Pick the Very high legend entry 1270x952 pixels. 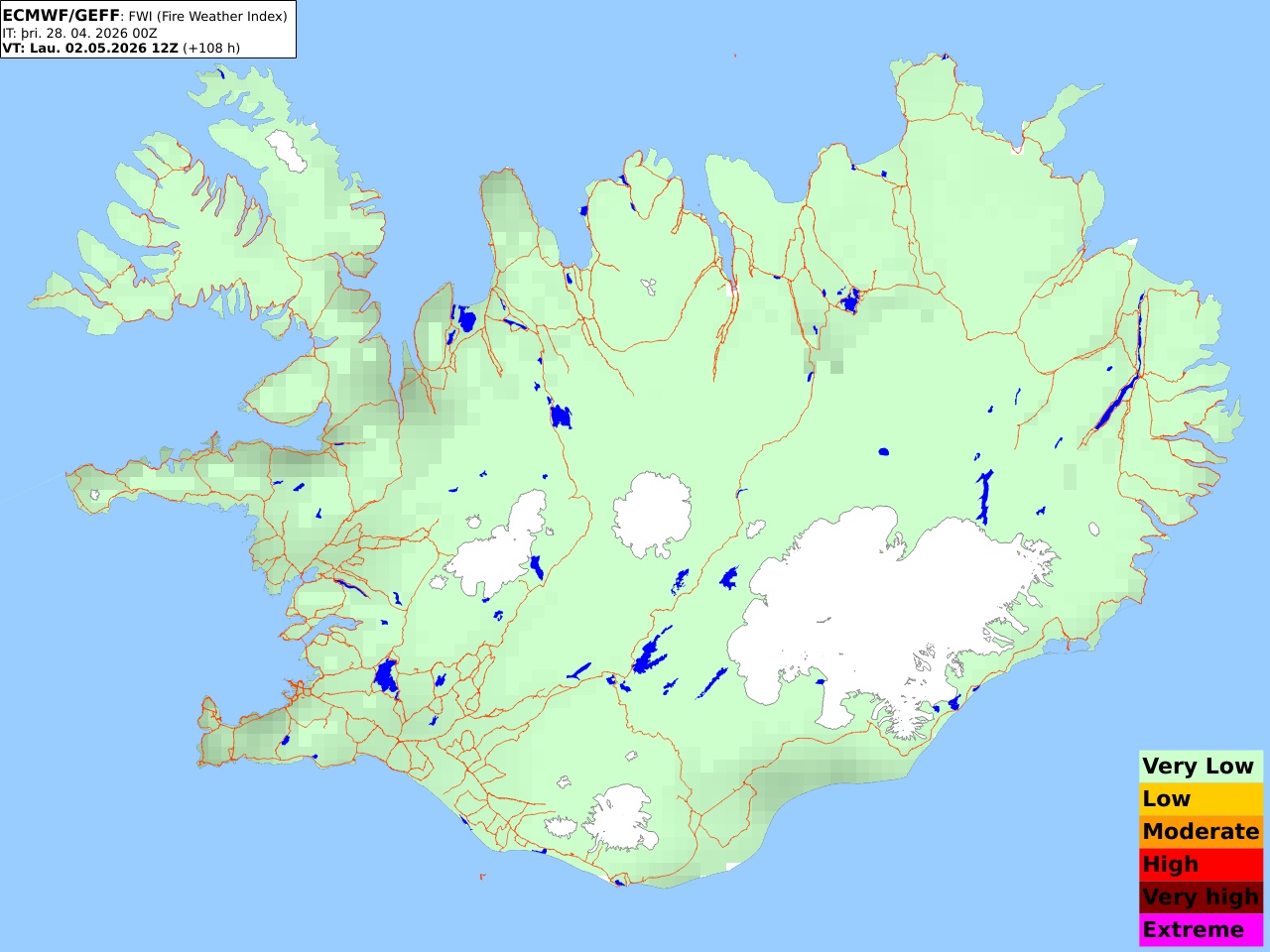(1201, 897)
